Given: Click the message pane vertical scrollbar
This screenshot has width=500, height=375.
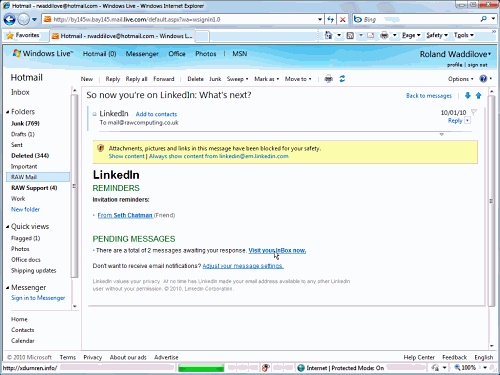Looking at the screenshot, I should tap(491, 201).
